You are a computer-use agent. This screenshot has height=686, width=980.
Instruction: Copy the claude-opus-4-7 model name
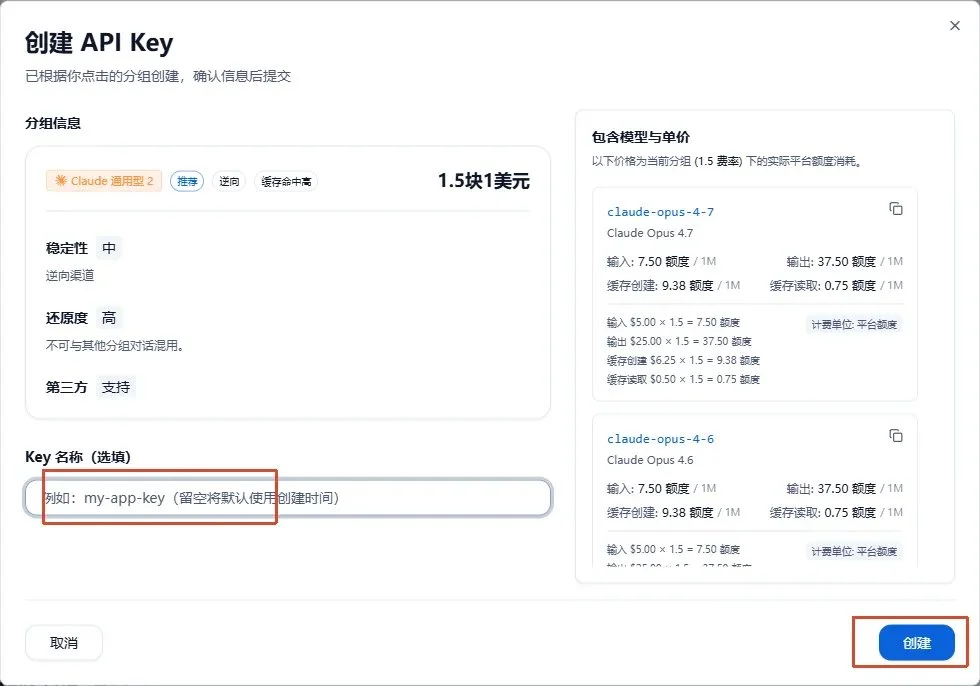tap(896, 209)
